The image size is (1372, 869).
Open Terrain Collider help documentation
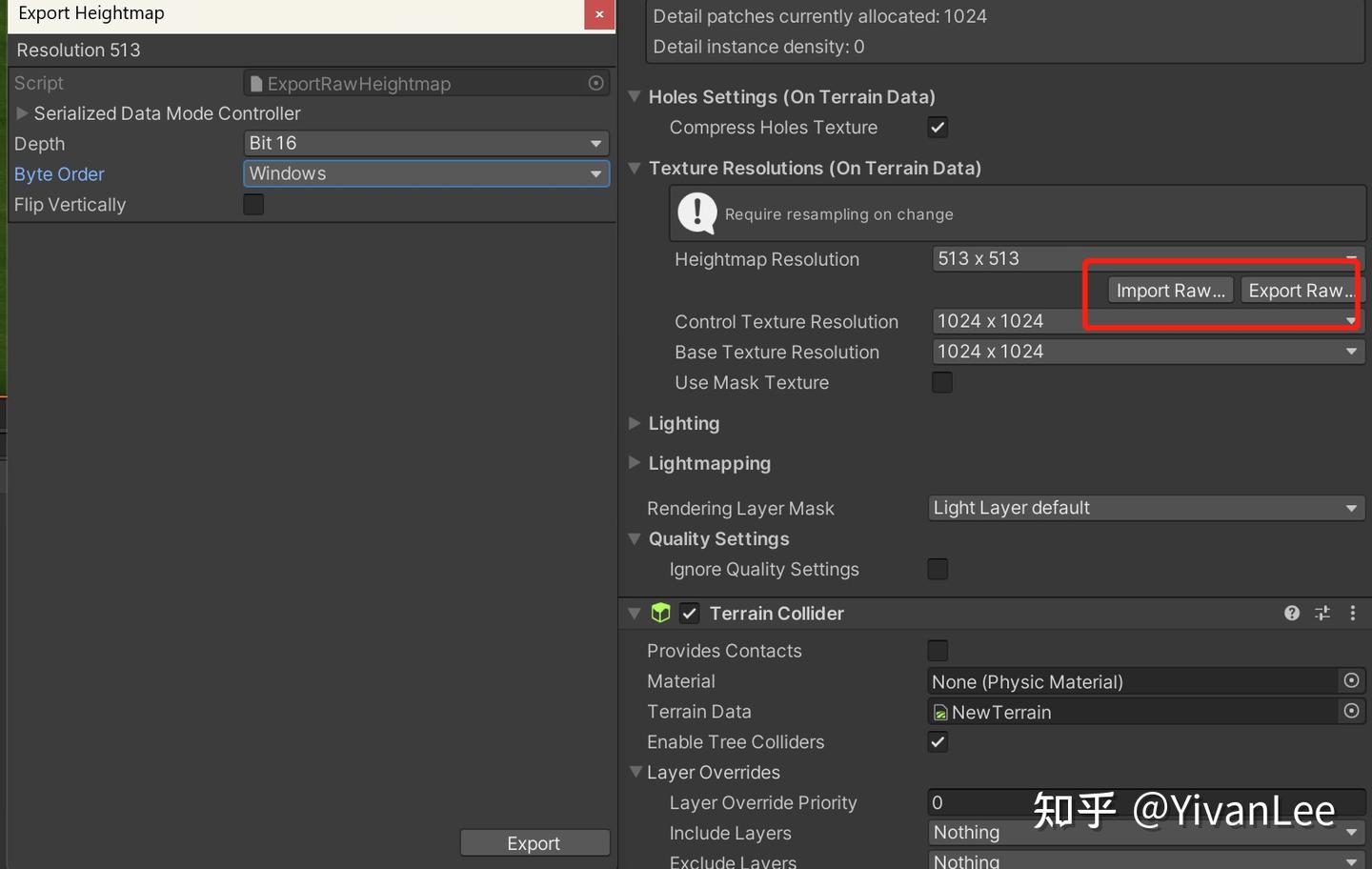click(1291, 613)
